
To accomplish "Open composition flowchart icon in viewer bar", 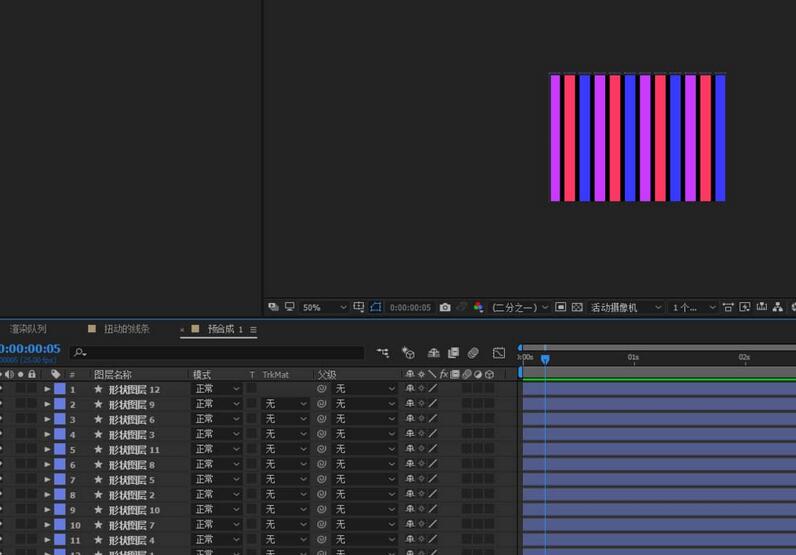I will click(778, 307).
